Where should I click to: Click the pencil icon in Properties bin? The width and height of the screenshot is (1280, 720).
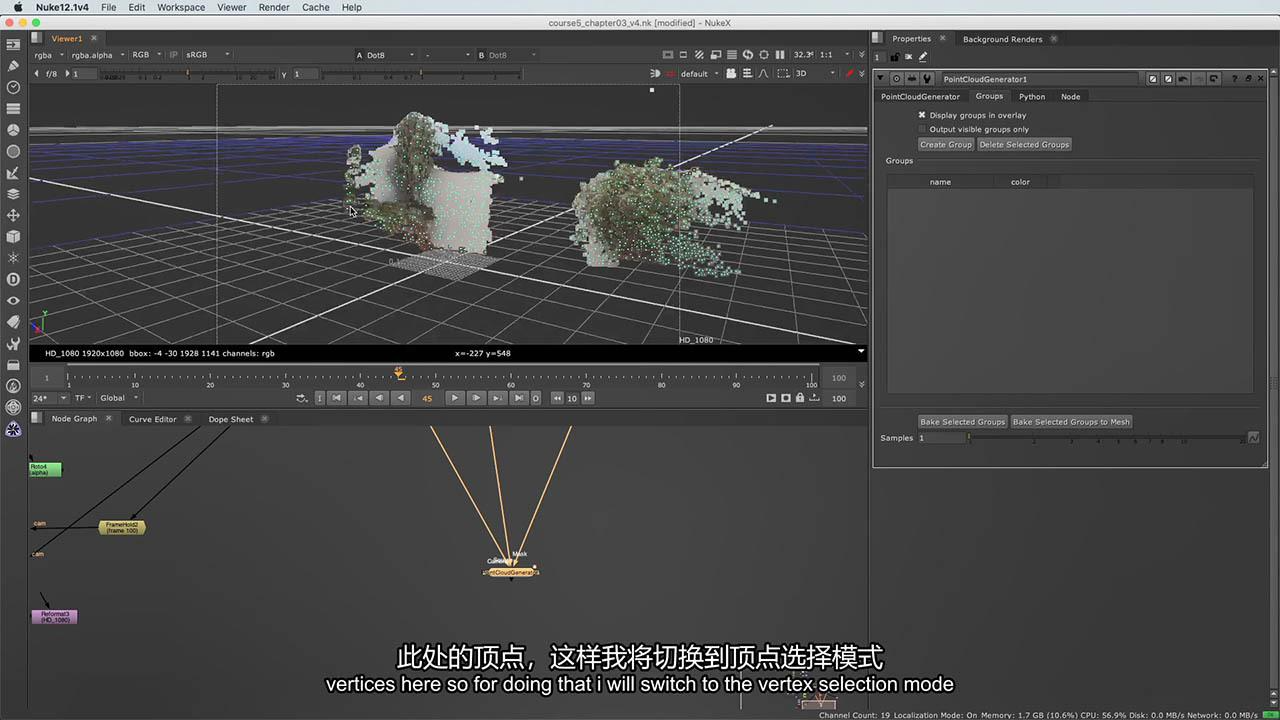point(923,57)
